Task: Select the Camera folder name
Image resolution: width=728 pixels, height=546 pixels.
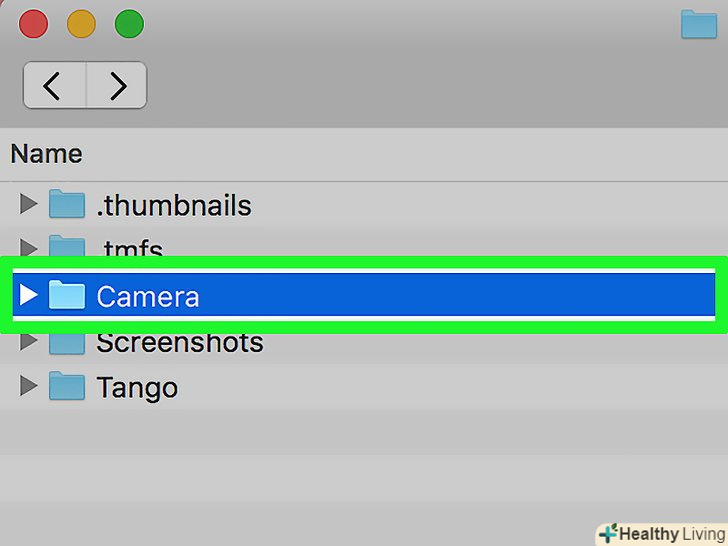Action: point(148,296)
